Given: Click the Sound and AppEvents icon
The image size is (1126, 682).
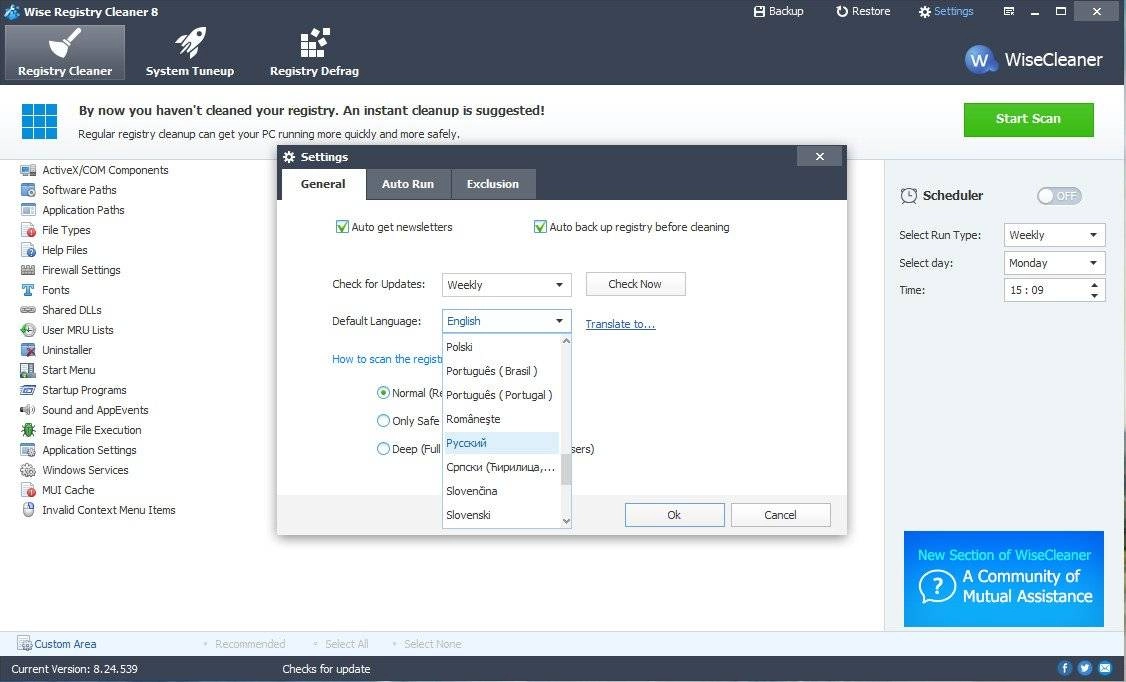Looking at the screenshot, I should click(x=28, y=410).
